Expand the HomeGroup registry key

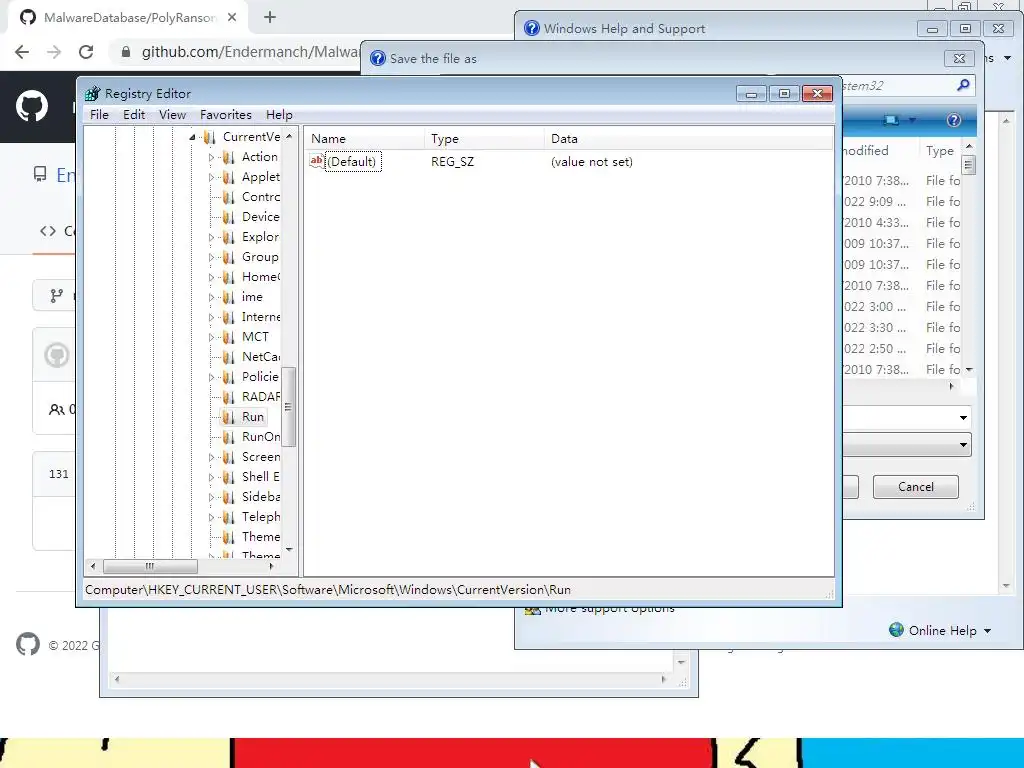[211, 278]
